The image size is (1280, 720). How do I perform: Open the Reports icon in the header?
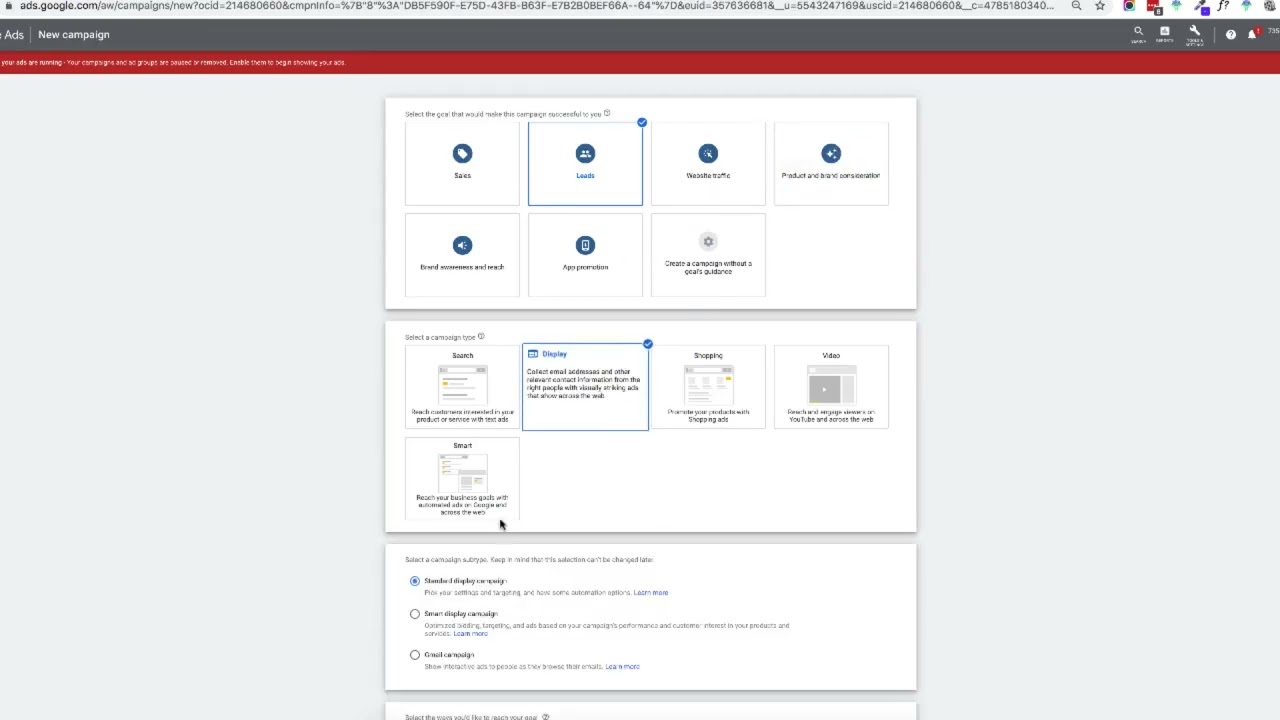pos(1164,34)
